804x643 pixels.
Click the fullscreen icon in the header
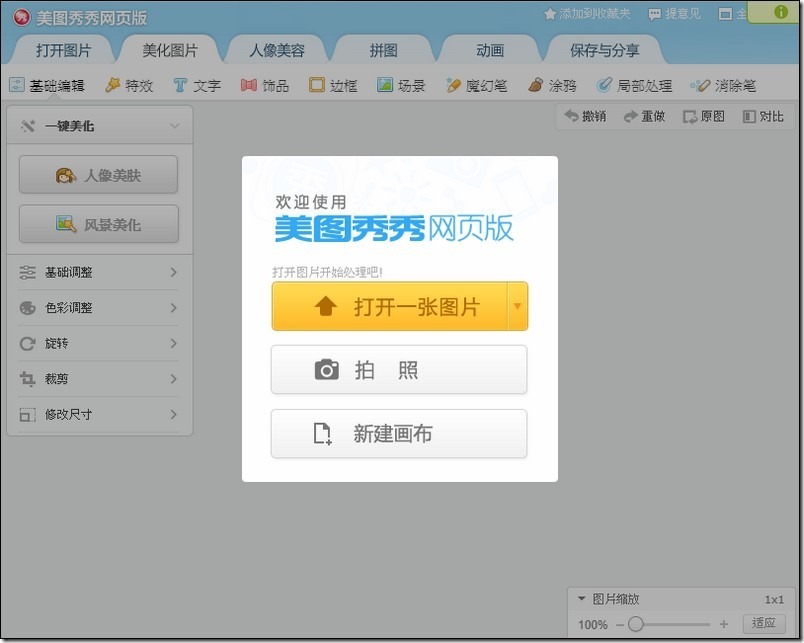coord(725,14)
